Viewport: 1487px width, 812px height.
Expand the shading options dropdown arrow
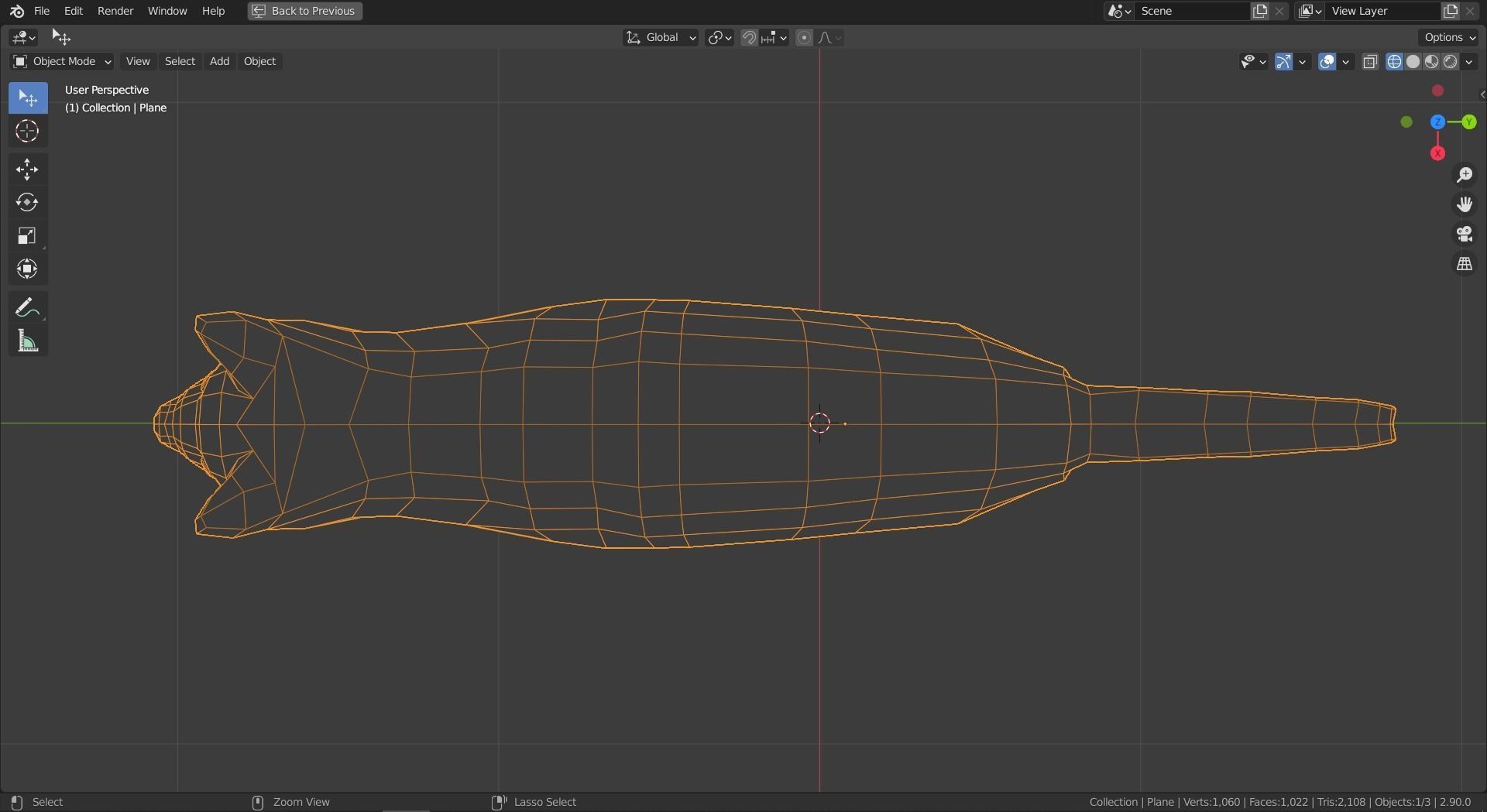click(x=1469, y=61)
